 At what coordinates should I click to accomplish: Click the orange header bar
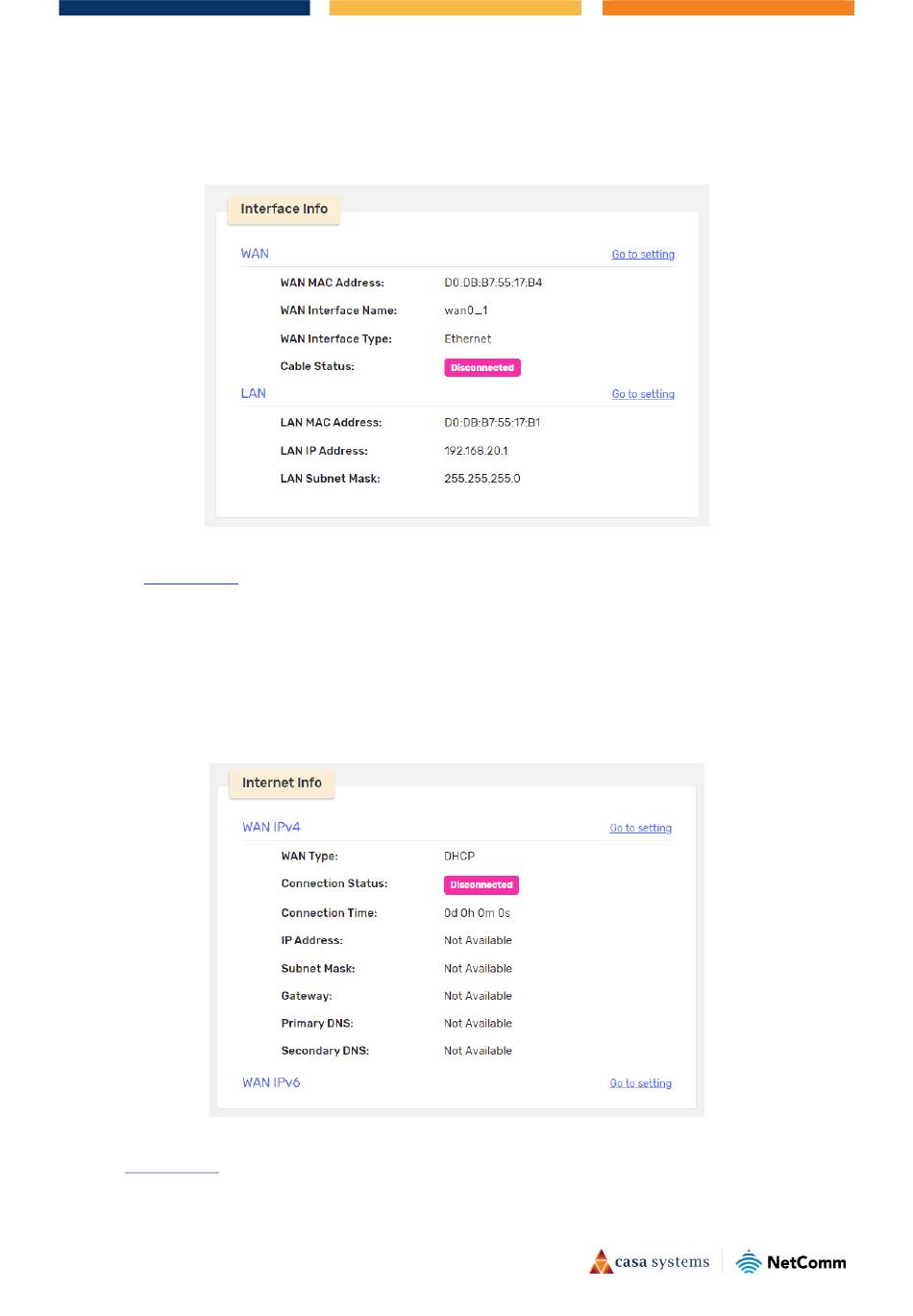pos(728,8)
